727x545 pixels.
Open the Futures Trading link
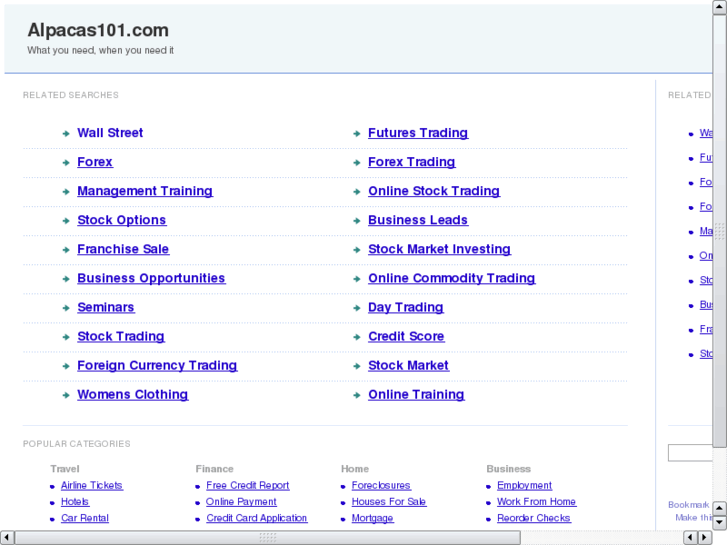point(418,133)
